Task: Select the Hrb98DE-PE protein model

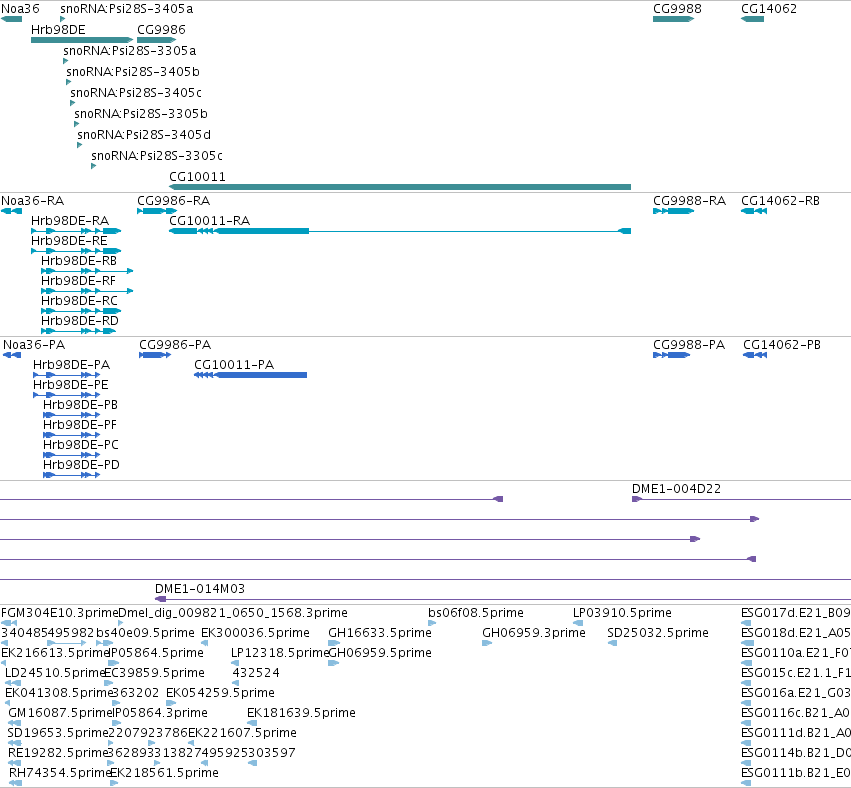Action: click(x=67, y=395)
